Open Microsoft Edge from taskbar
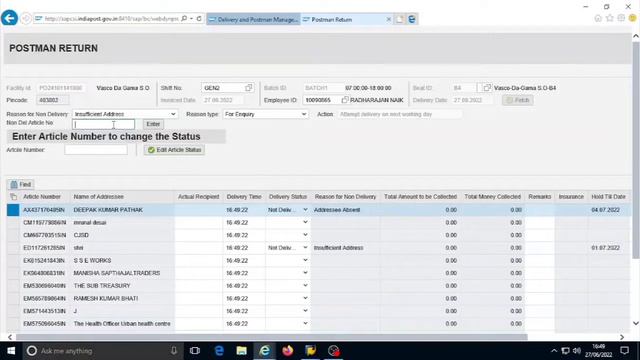Image resolution: width=640 pixels, height=360 pixels. (x=219, y=351)
